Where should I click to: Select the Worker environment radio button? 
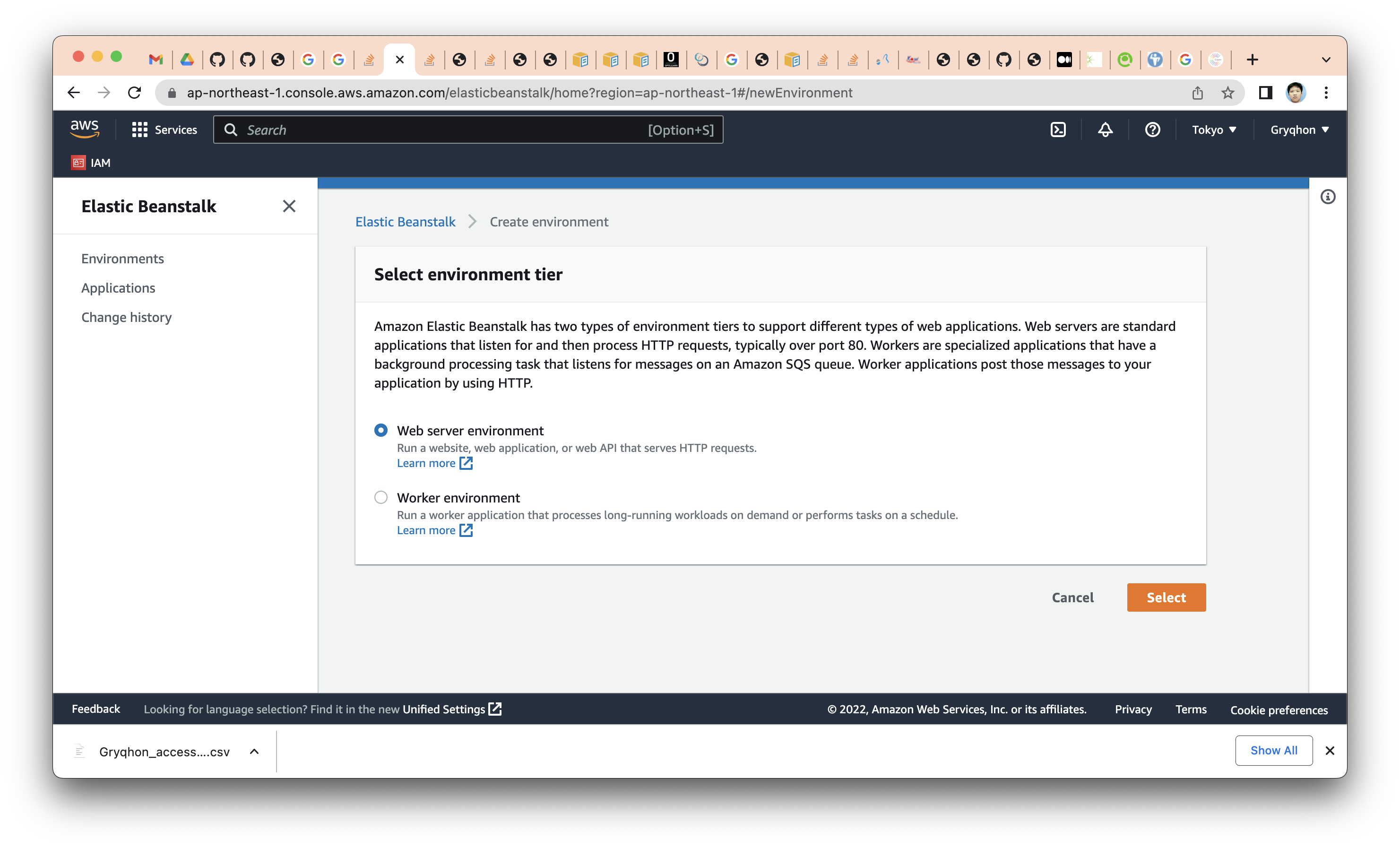coord(380,497)
